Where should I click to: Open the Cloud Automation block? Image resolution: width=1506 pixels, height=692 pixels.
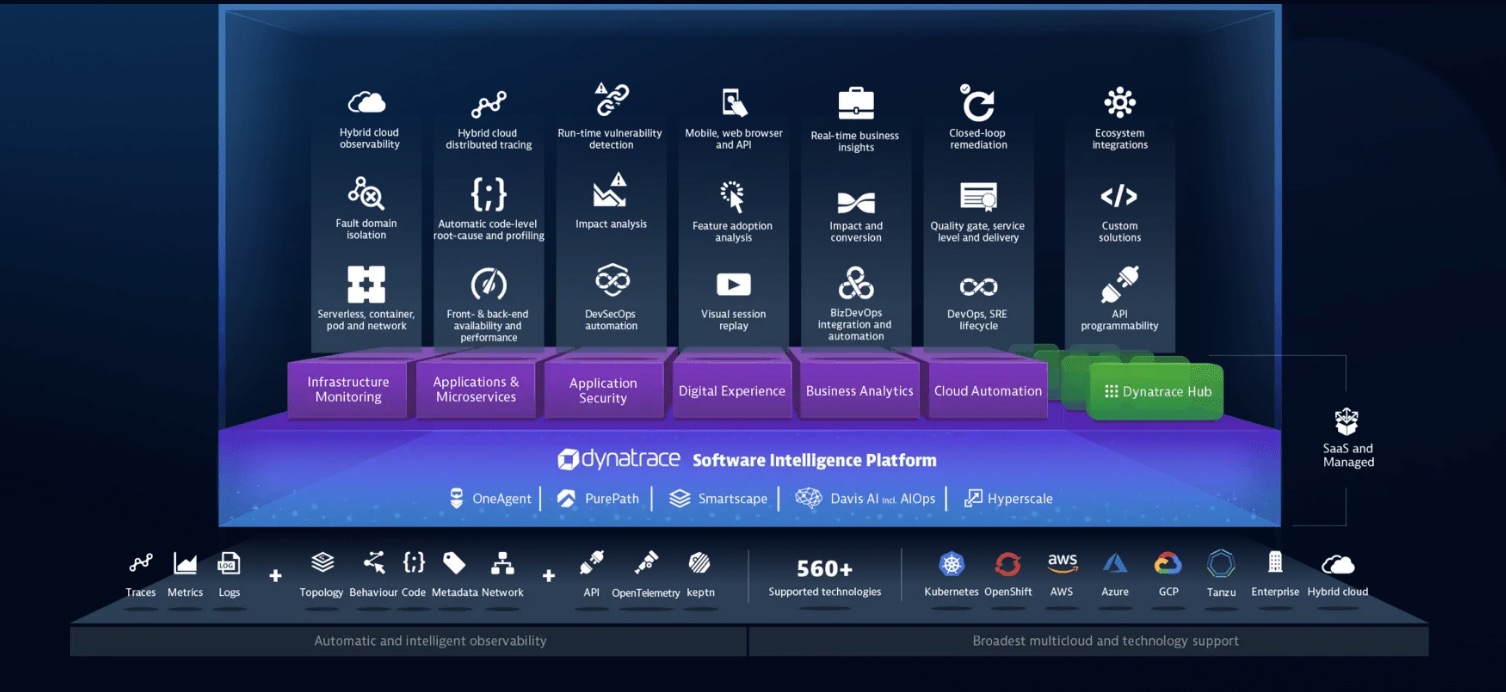click(988, 391)
